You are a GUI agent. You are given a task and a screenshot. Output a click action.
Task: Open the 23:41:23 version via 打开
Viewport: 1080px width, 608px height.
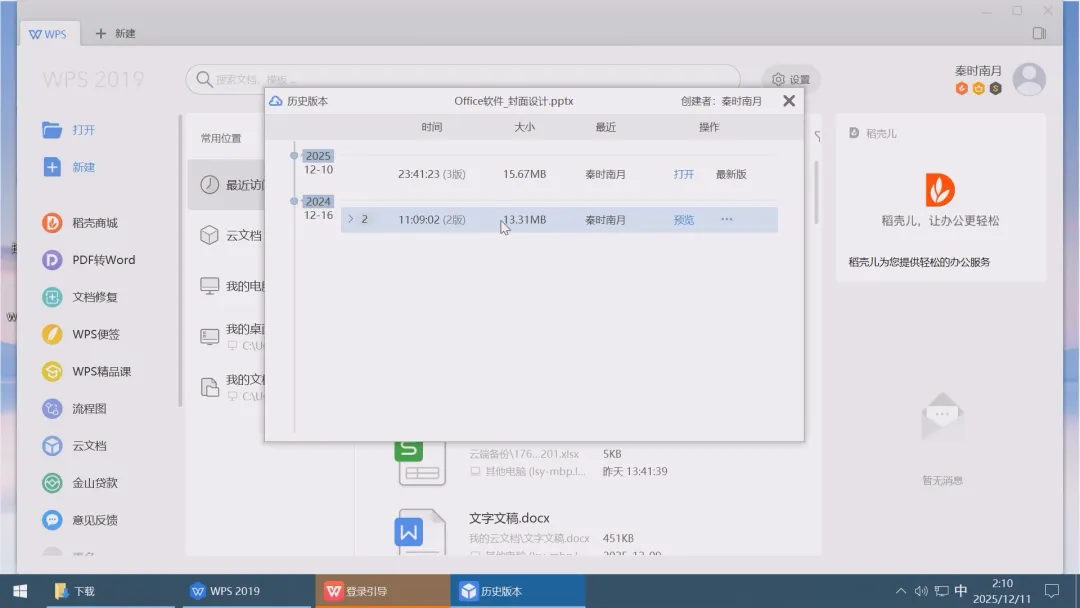click(683, 174)
